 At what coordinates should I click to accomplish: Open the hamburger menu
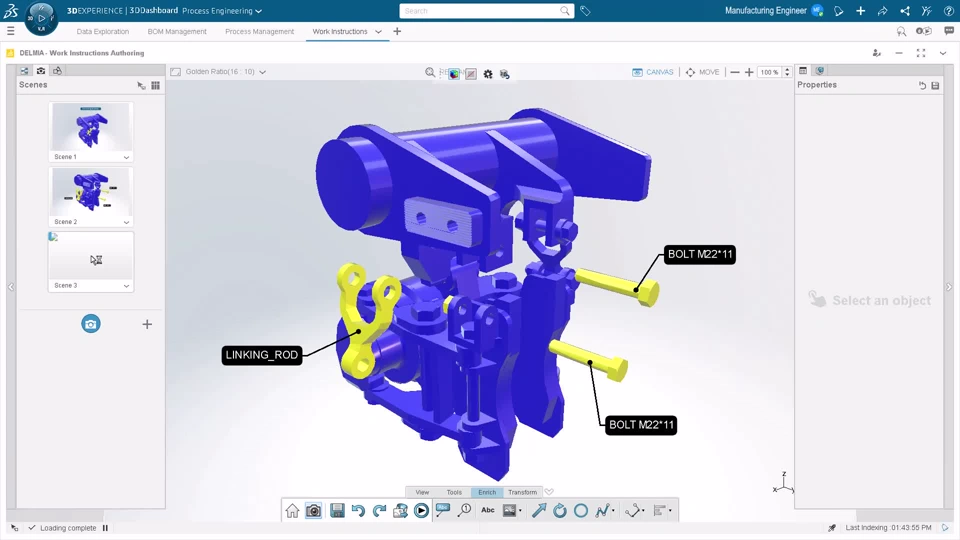(x=10, y=31)
